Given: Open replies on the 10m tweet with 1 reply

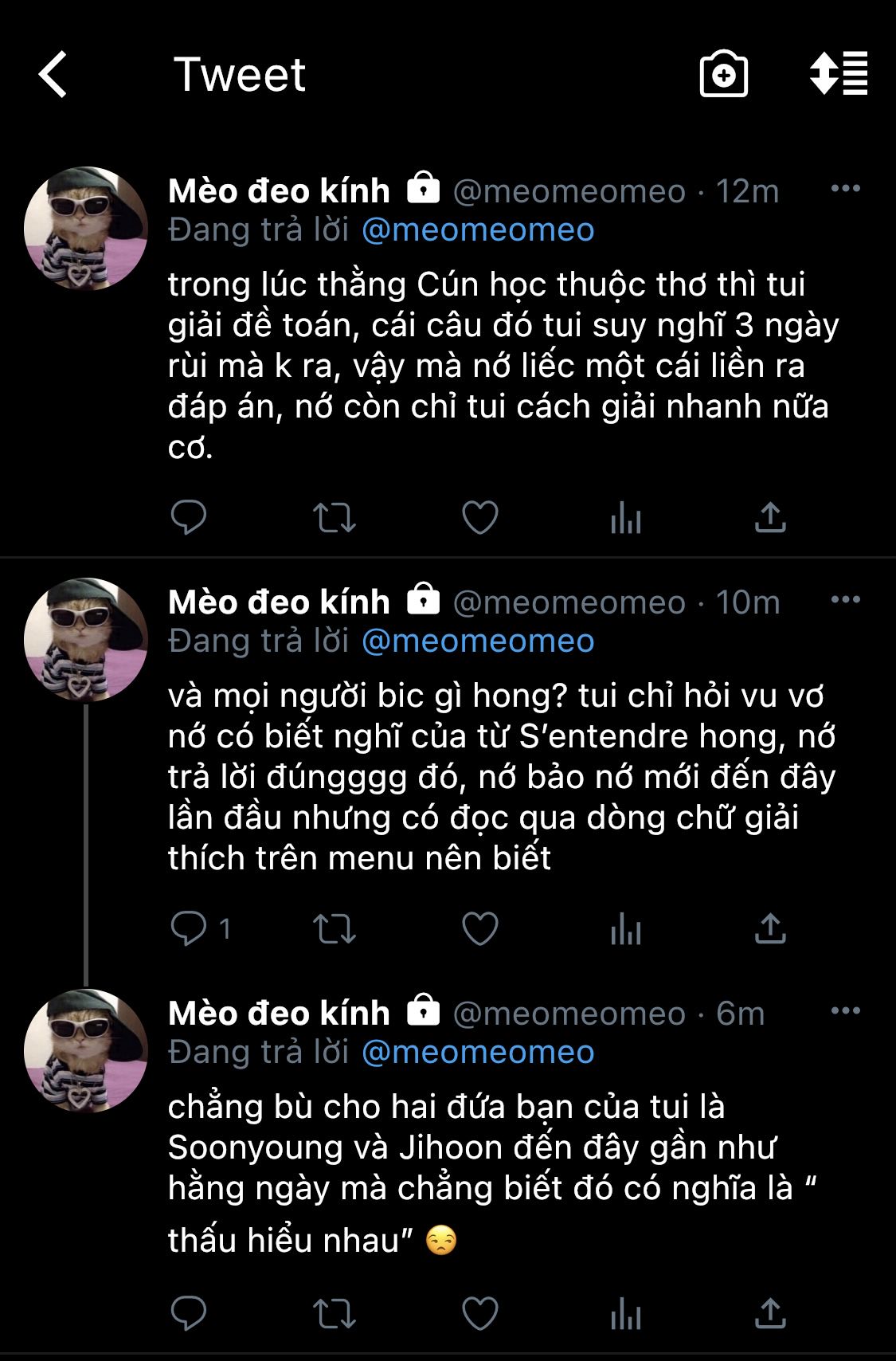Looking at the screenshot, I should [201, 928].
